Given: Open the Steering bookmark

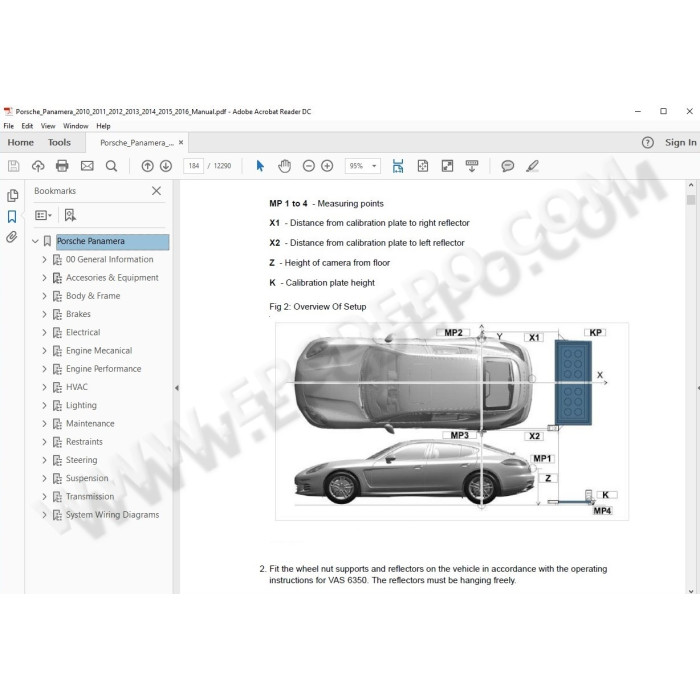Looking at the screenshot, I should (81, 460).
